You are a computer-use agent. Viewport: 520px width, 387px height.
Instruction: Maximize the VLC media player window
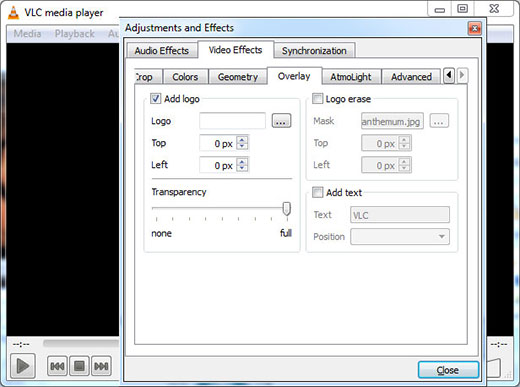click(x=463, y=9)
